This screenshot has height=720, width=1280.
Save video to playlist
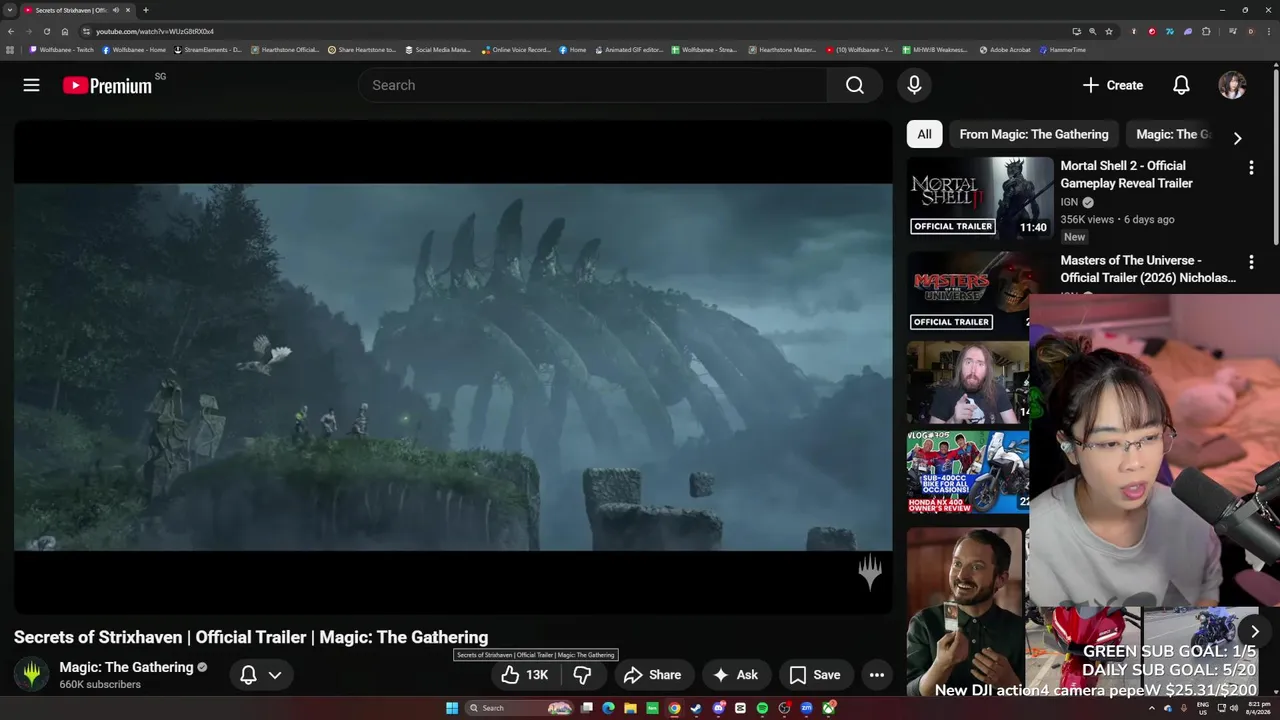pos(815,675)
